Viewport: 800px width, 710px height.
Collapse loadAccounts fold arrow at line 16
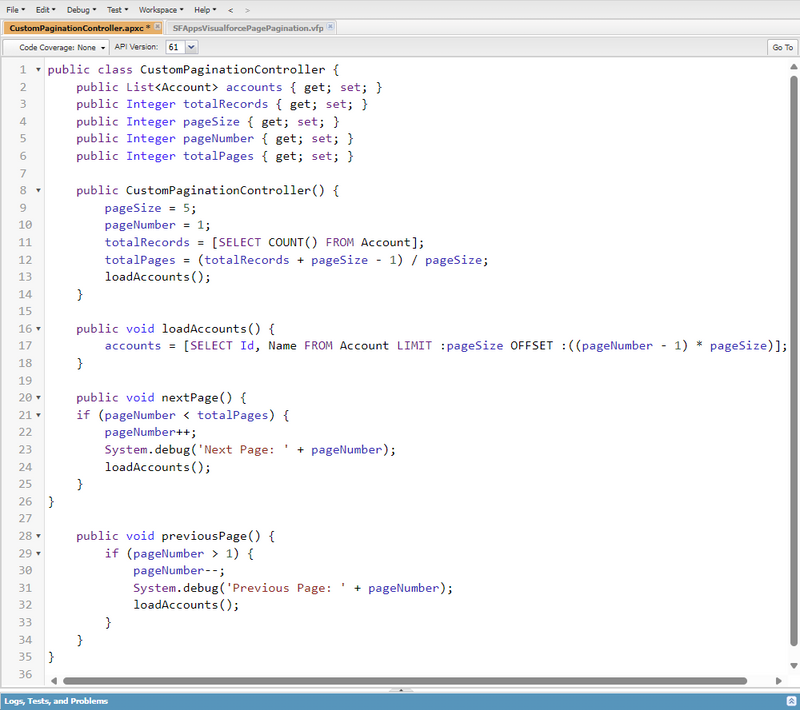coord(38,328)
